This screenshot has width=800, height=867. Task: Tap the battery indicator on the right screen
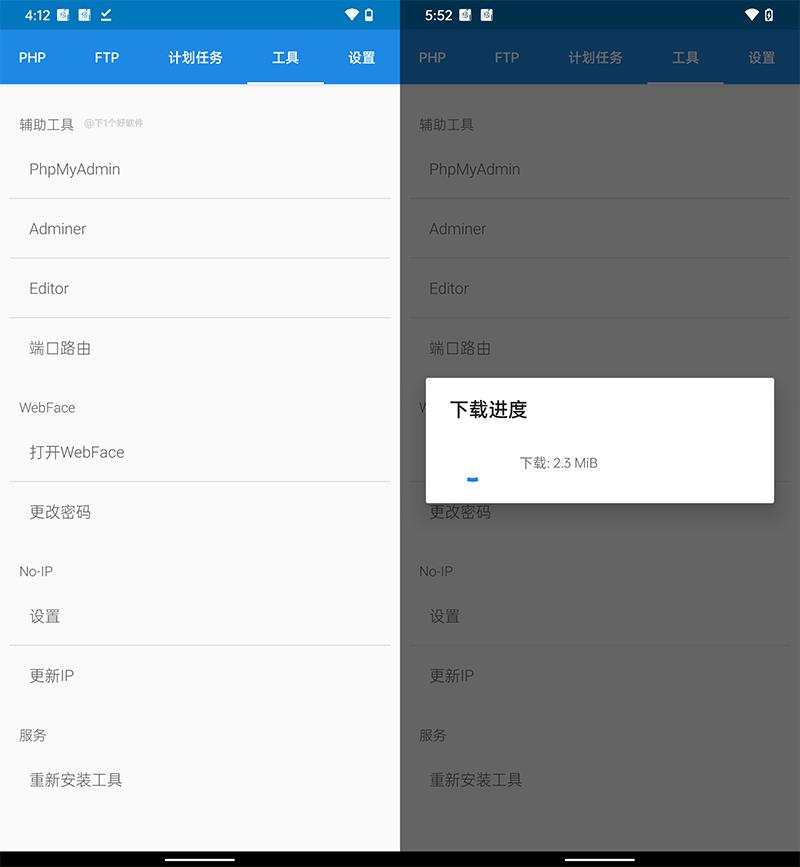point(769,15)
